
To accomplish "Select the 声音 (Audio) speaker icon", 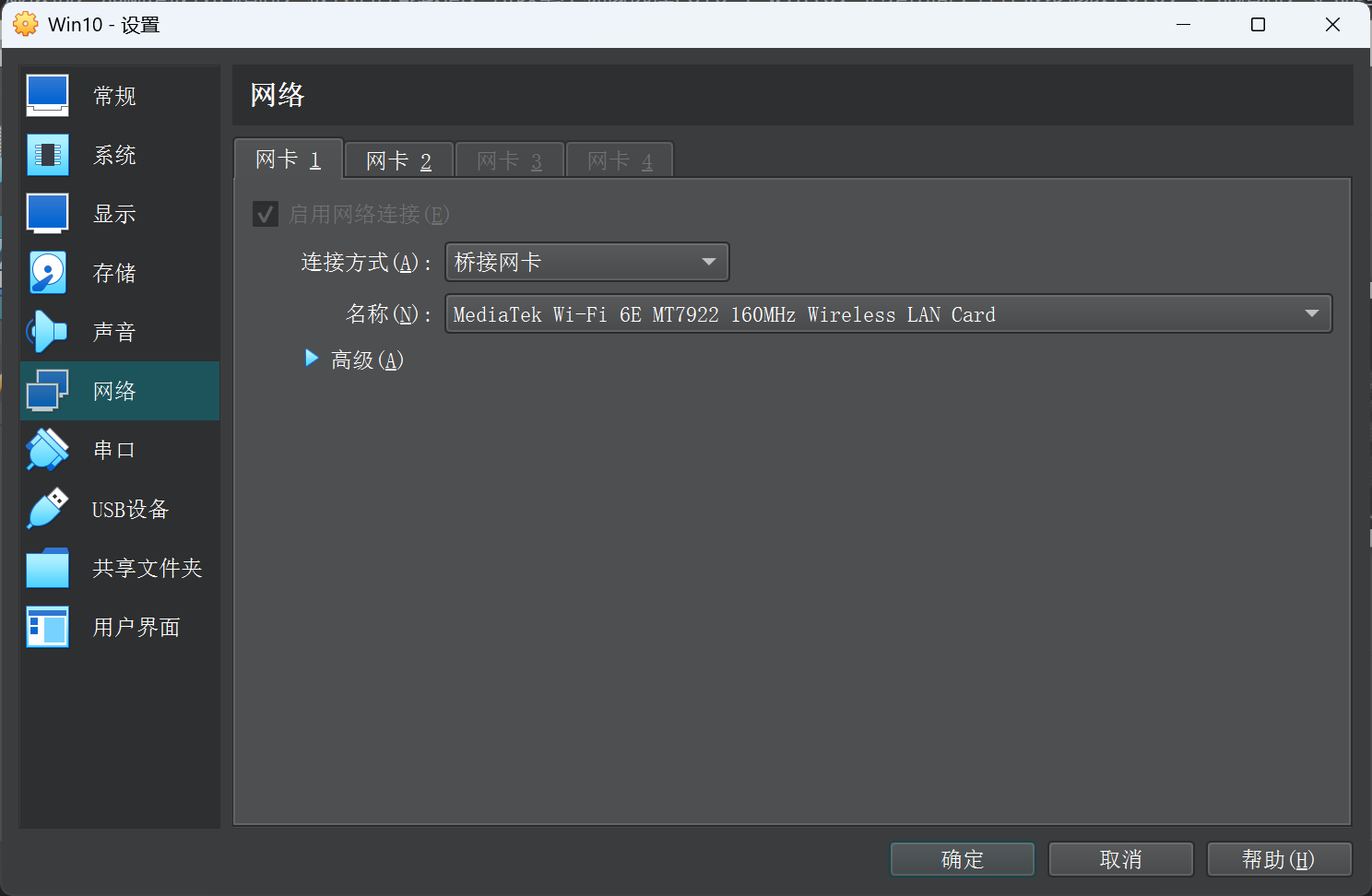I will tap(47, 332).
